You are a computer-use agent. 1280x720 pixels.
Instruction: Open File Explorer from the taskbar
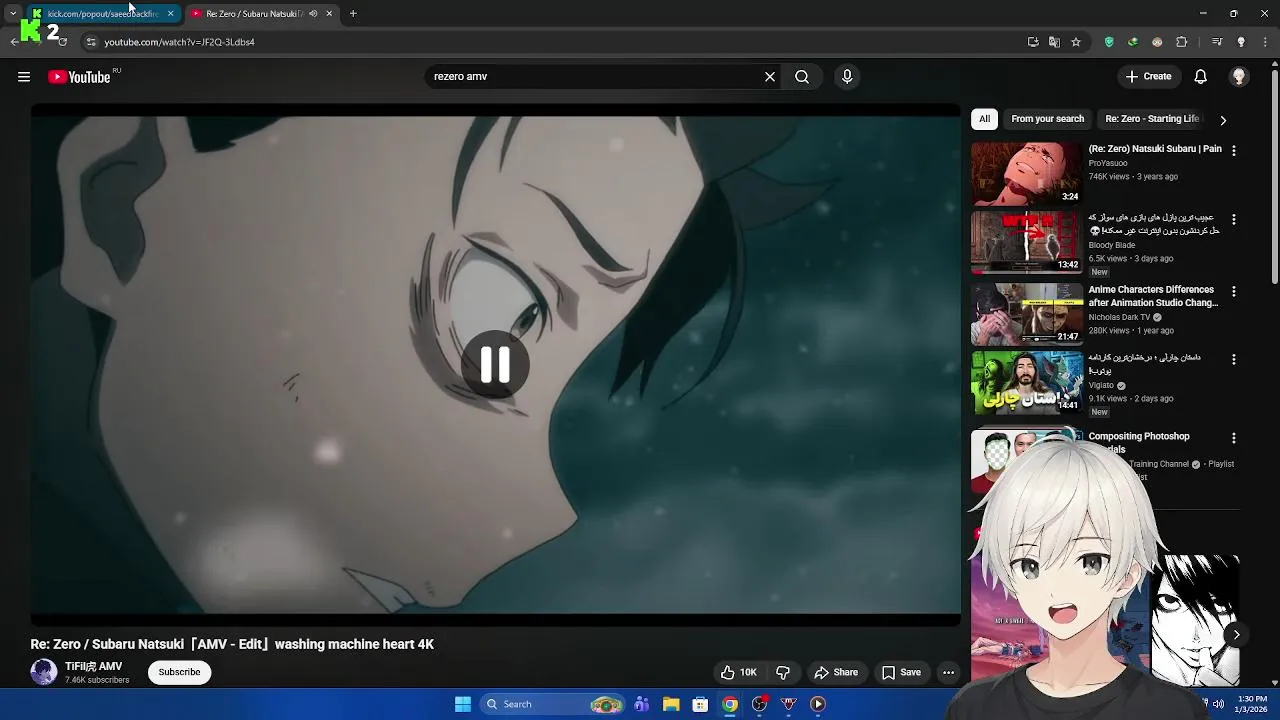click(671, 704)
